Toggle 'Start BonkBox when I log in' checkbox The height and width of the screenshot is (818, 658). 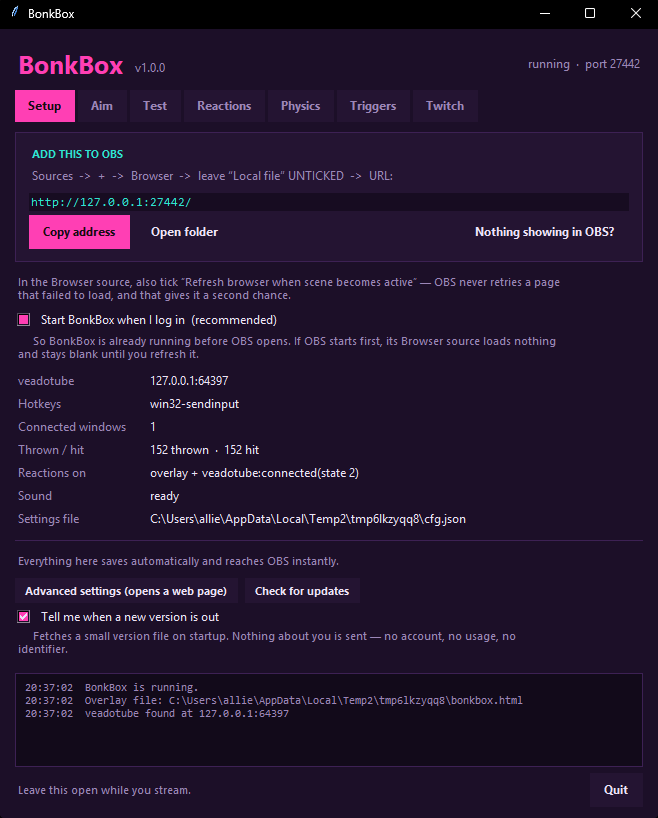tap(24, 320)
